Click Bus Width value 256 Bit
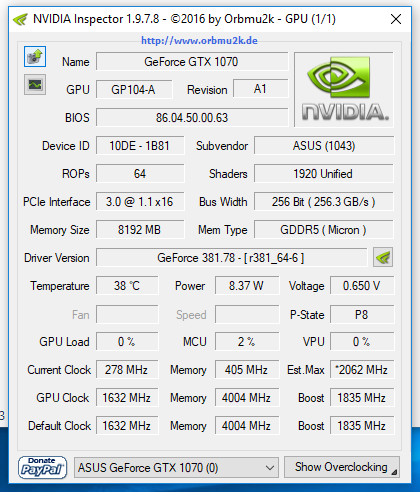This screenshot has height=492, width=420. click(x=324, y=202)
